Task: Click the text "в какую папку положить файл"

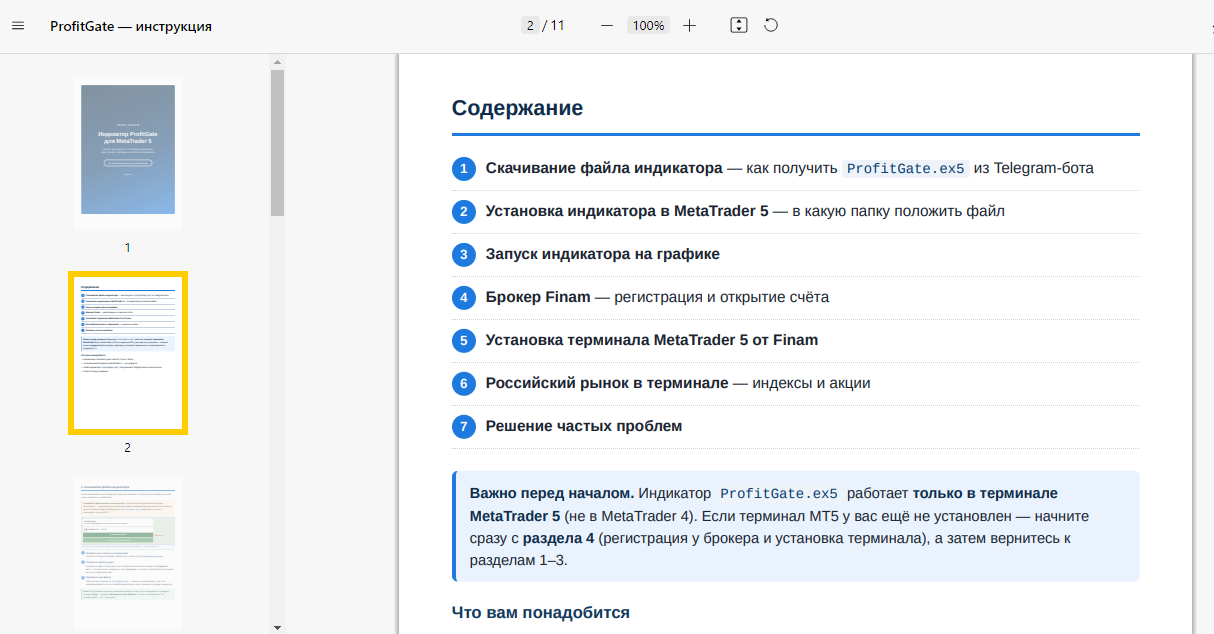Action: [899, 211]
